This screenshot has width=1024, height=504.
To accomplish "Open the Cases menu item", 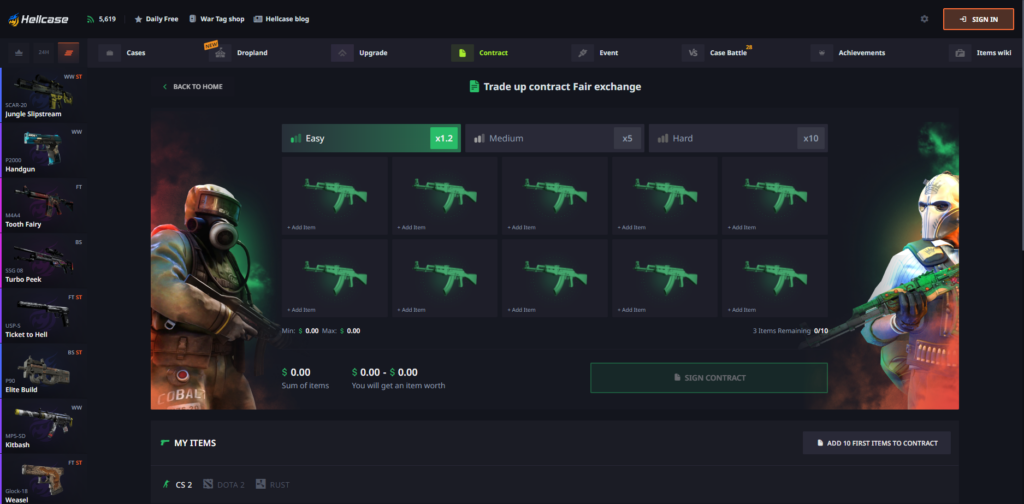I will coord(136,53).
